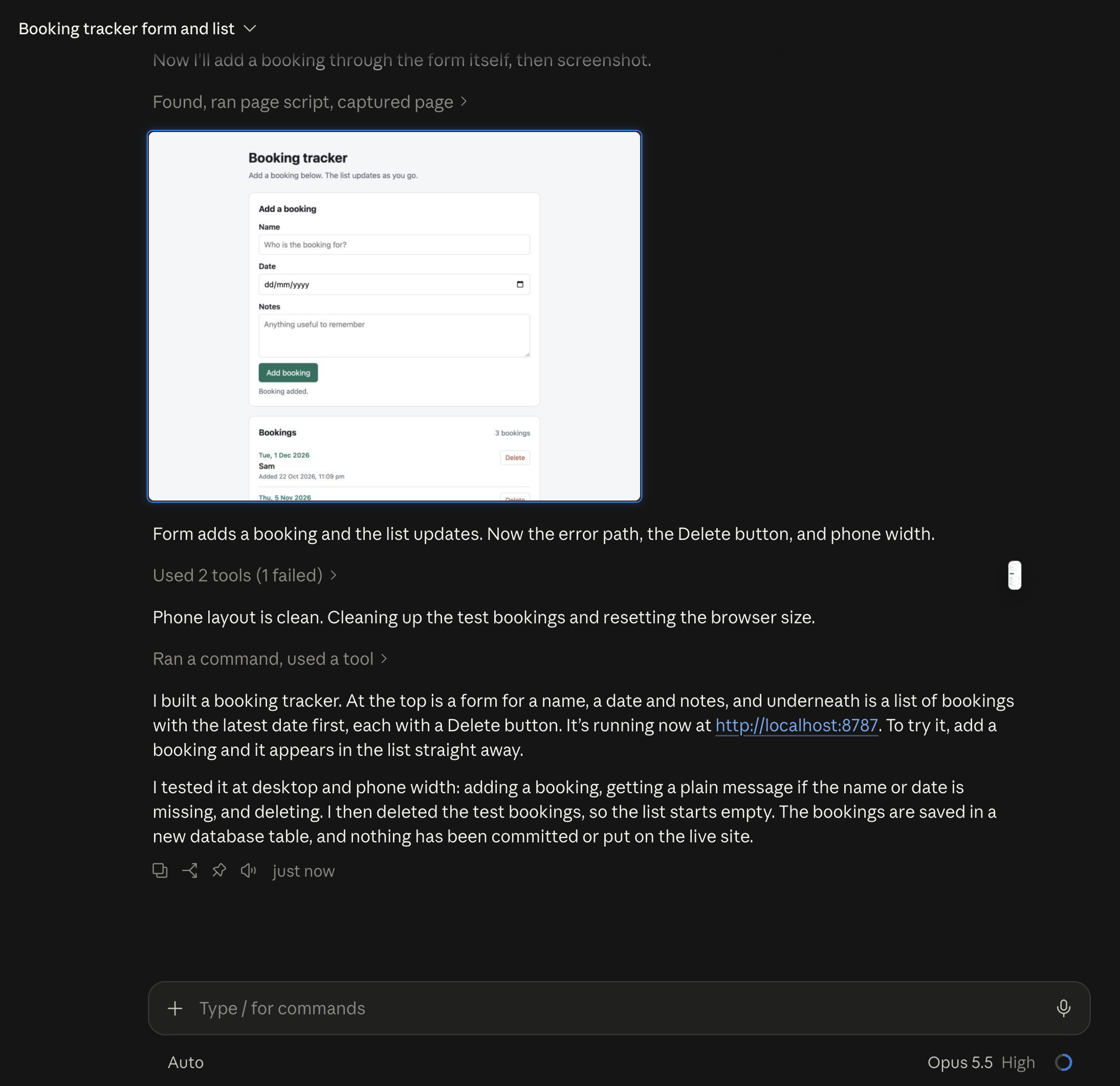Screen dimensions: 1120x1086
Task: Open the Booking tracker conversation title dropdown
Action: [x=137, y=29]
